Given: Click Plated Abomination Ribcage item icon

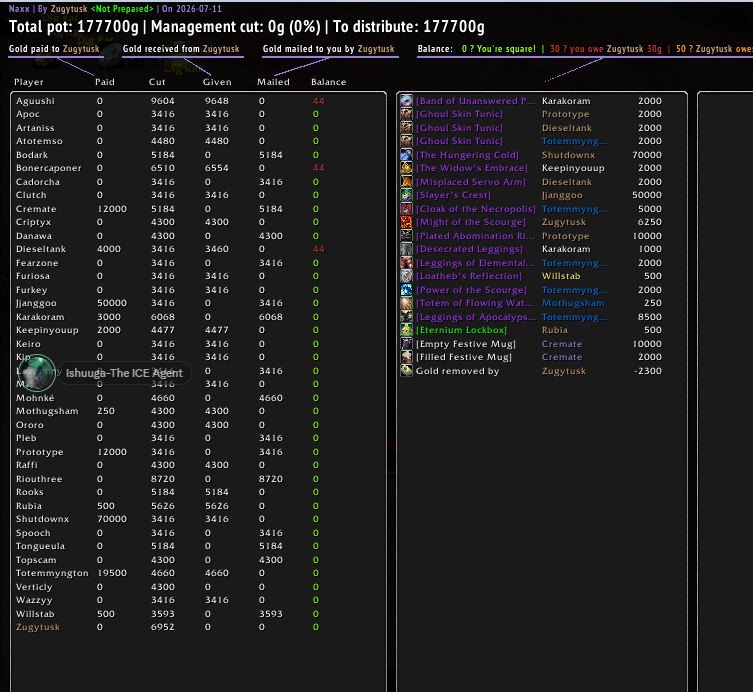Looking at the screenshot, I should (407, 235).
